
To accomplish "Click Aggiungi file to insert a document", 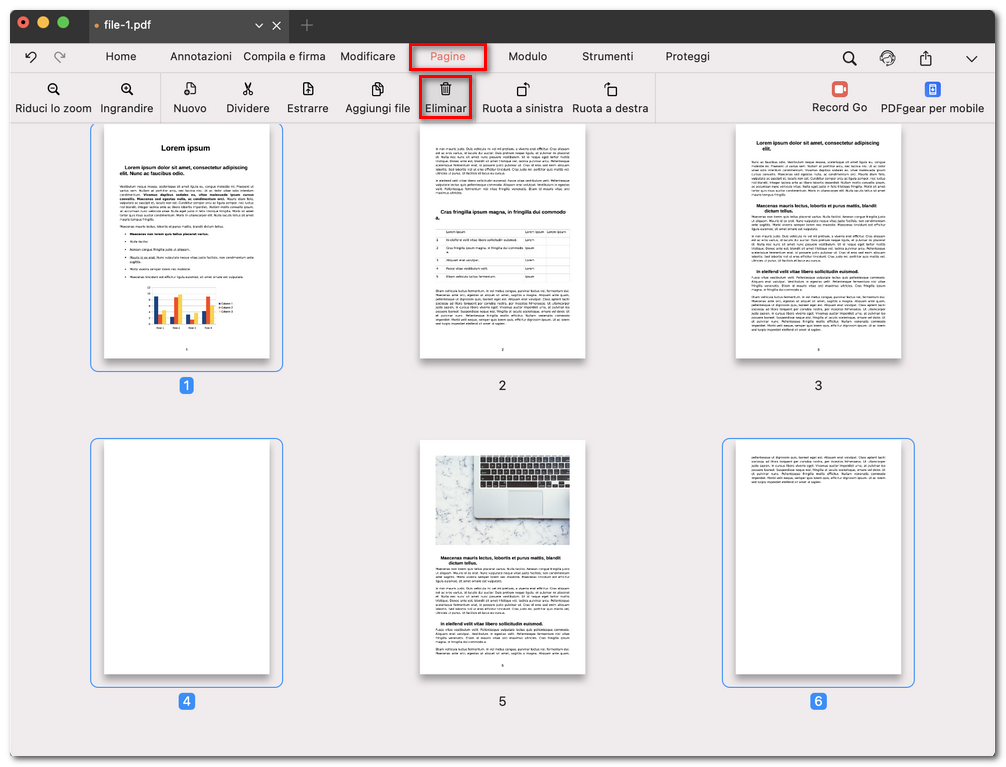I will coord(377,98).
